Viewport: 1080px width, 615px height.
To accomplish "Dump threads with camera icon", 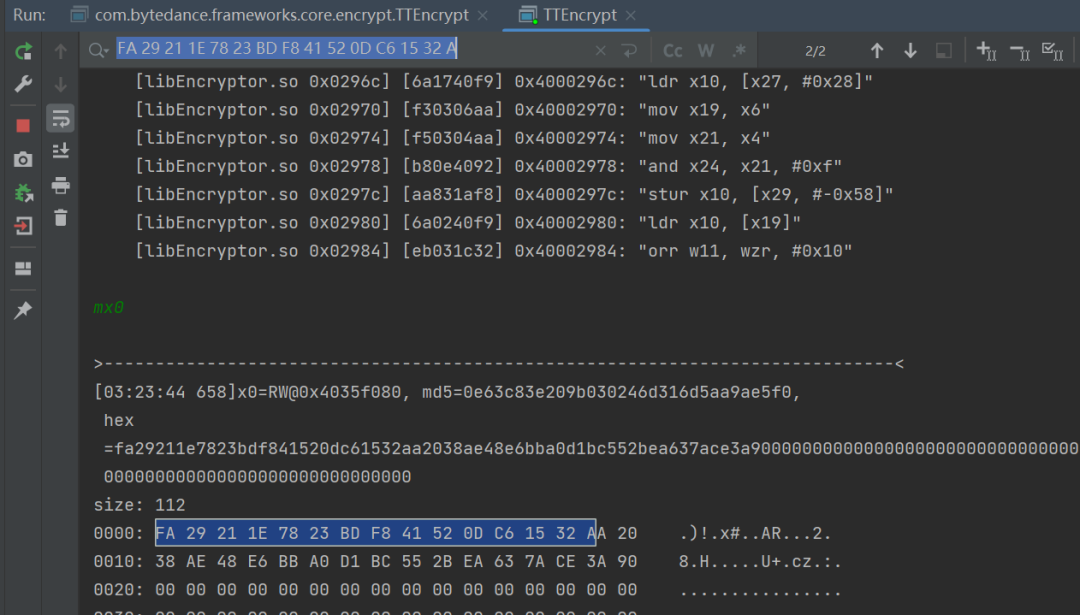I will 23,159.
